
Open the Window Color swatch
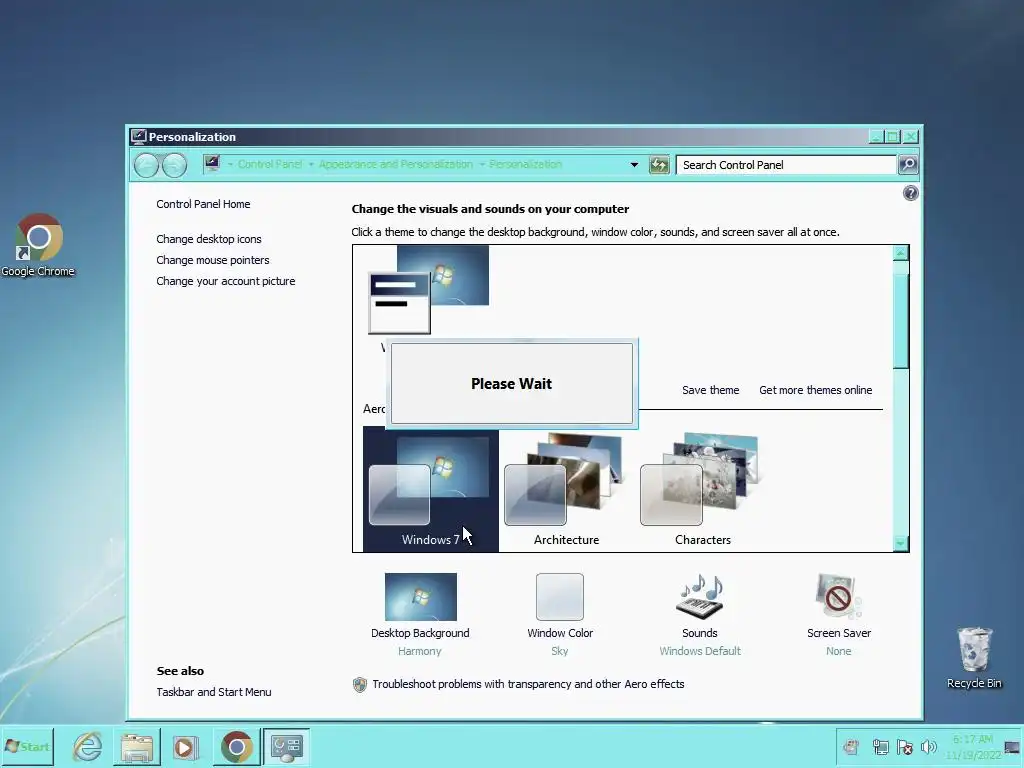click(x=560, y=596)
